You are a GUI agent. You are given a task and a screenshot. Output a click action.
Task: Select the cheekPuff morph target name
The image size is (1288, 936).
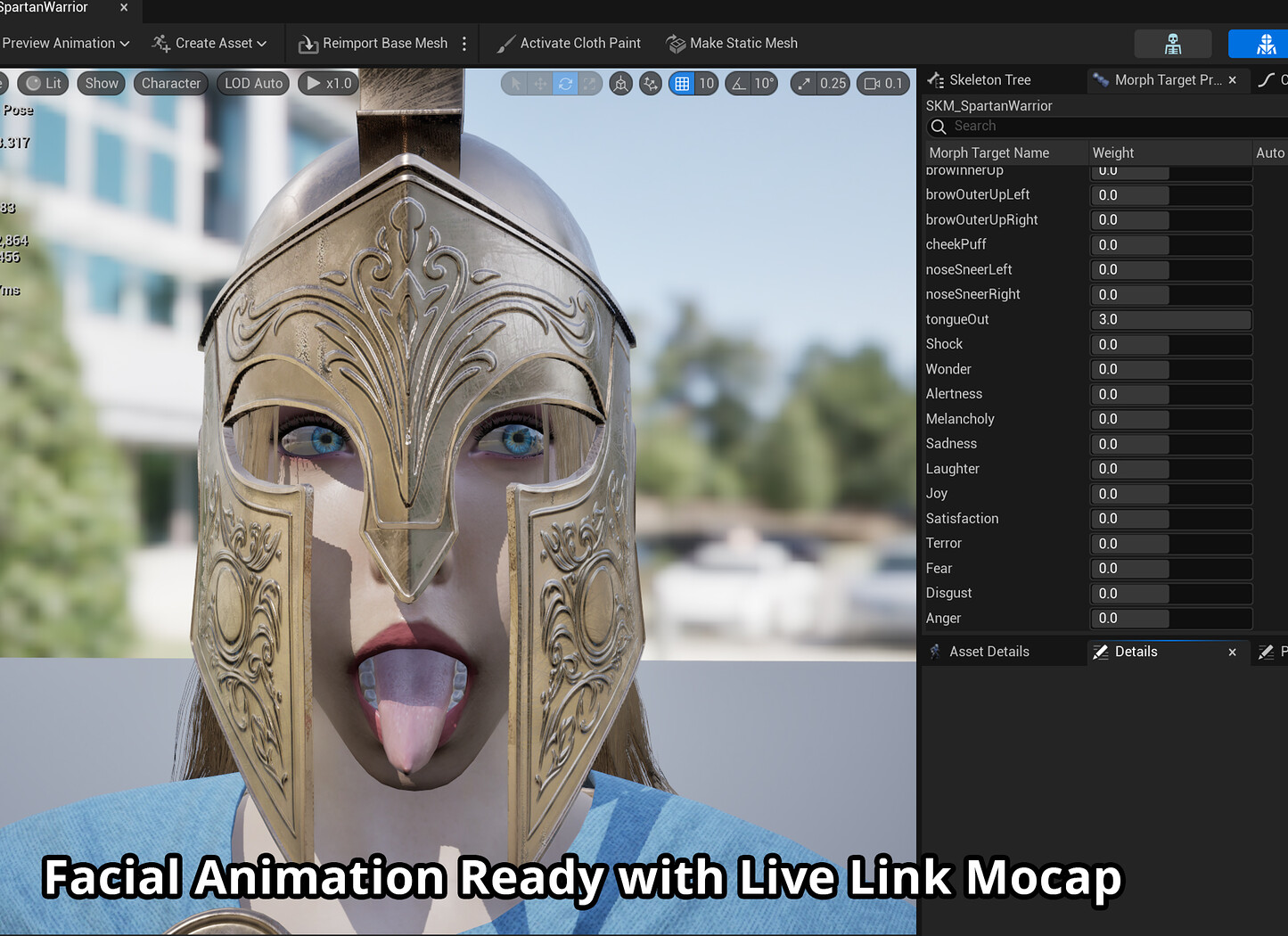tap(956, 244)
